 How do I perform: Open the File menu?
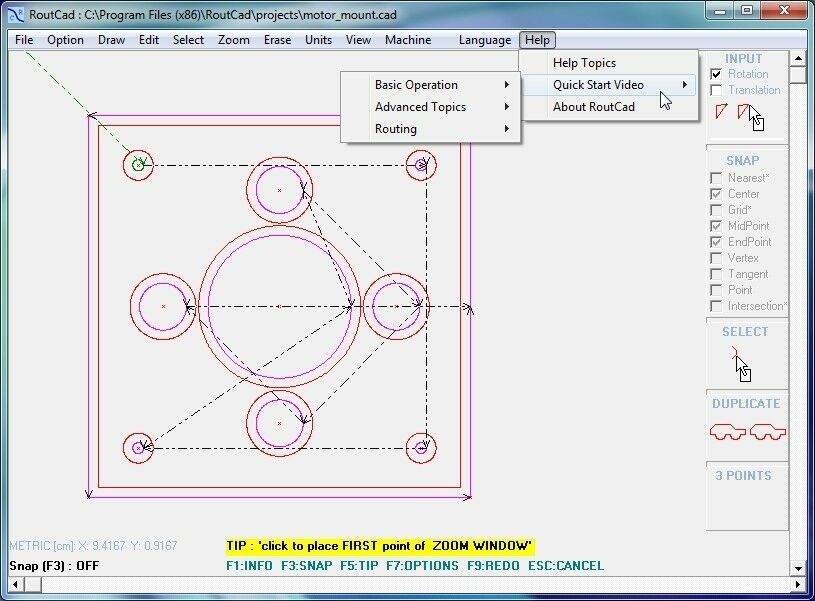24,40
